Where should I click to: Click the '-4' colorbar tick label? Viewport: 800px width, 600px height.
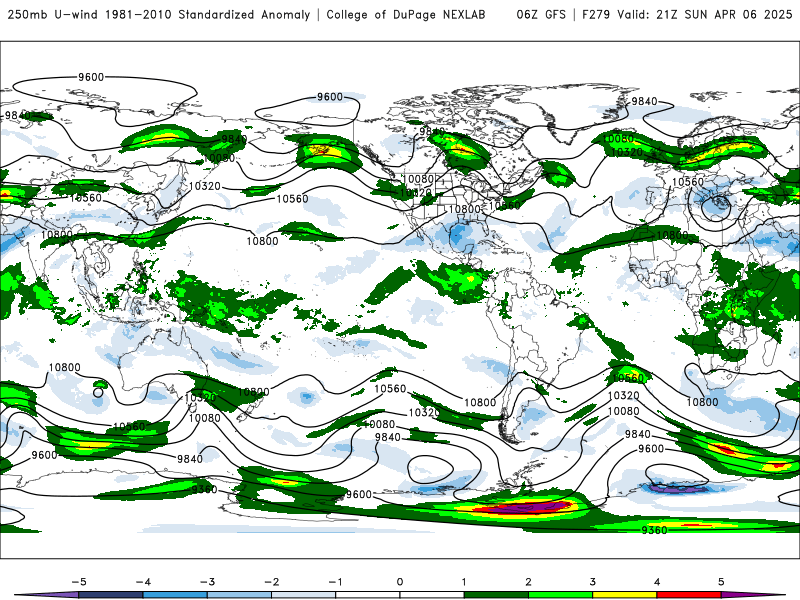143,582
